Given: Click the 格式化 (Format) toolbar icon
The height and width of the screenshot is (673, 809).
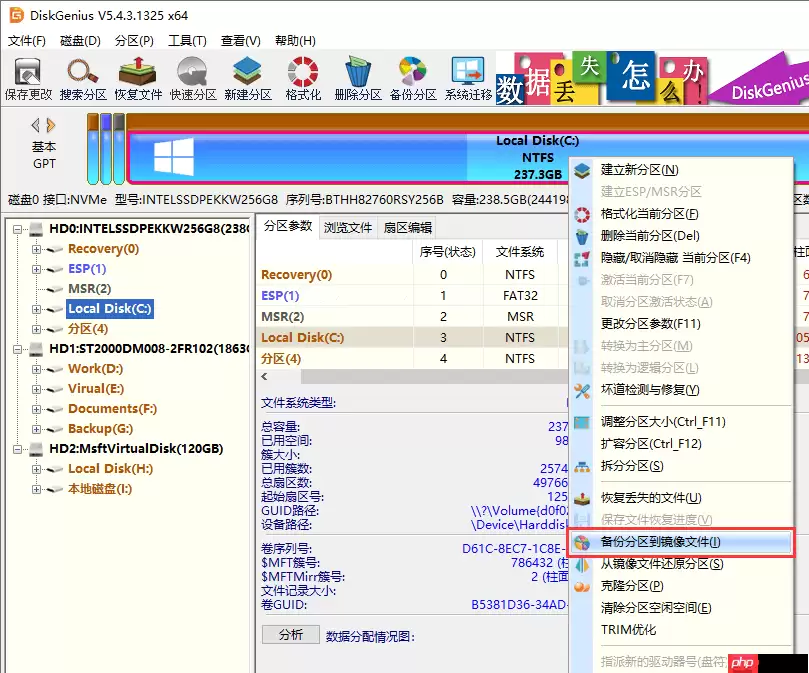Looking at the screenshot, I should click(x=303, y=79).
